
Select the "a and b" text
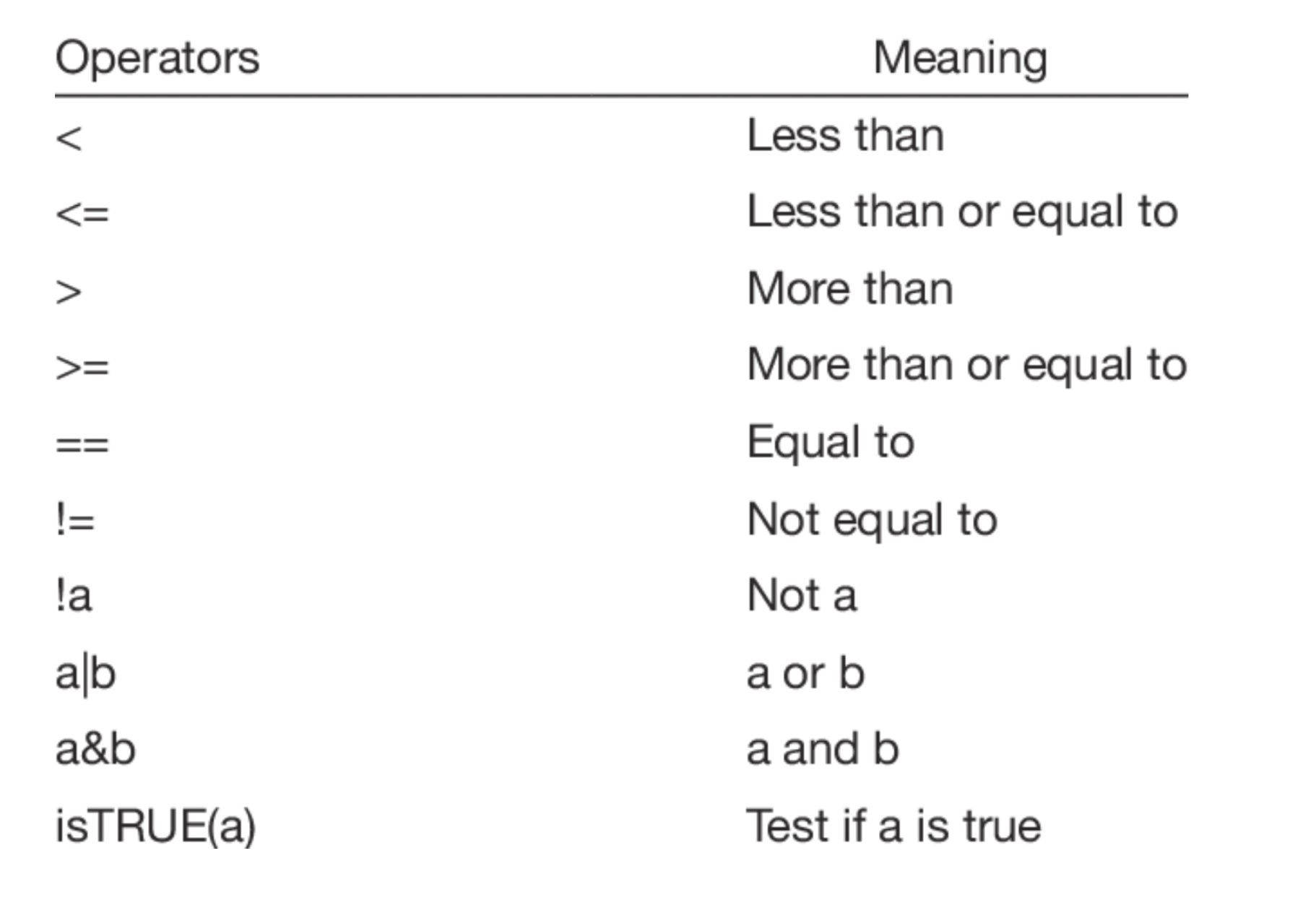822,749
